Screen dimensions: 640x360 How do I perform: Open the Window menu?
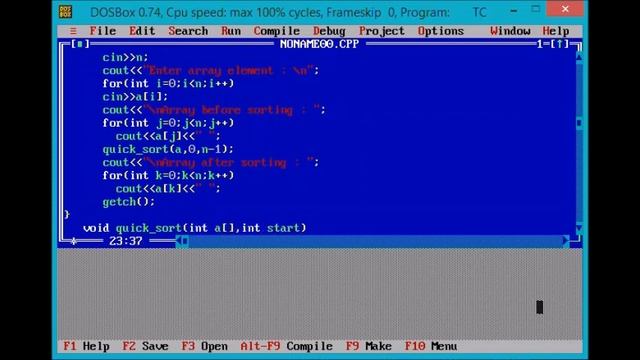coord(510,31)
